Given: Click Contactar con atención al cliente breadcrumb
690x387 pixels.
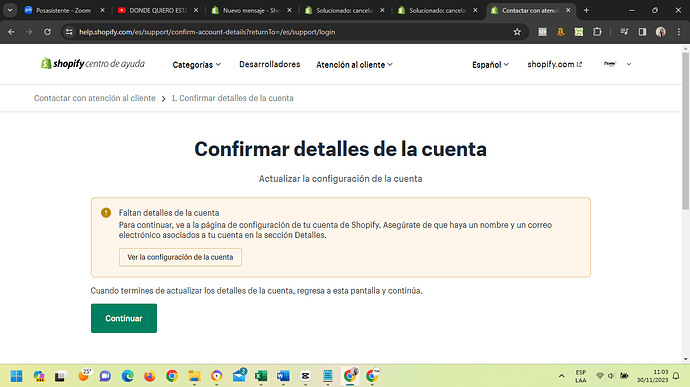Looking at the screenshot, I should pyautogui.click(x=95, y=98).
